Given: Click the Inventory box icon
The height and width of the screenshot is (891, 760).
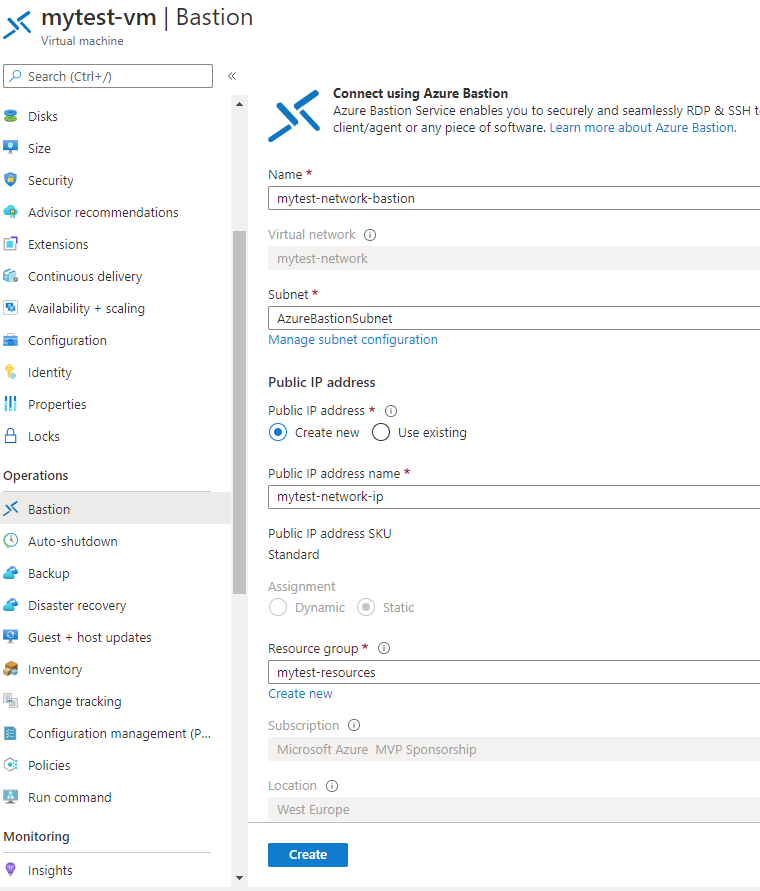Looking at the screenshot, I should click(x=10, y=669).
